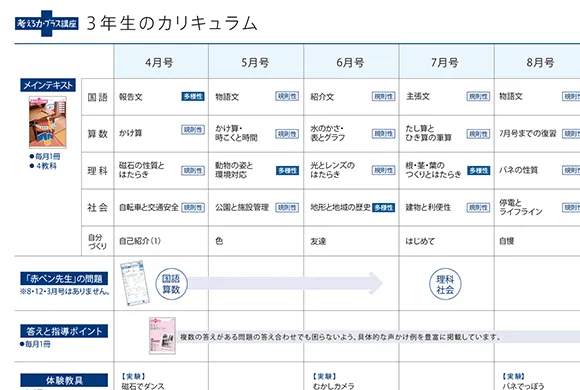
Task: Select the 5月号 column header
Action: (255, 63)
